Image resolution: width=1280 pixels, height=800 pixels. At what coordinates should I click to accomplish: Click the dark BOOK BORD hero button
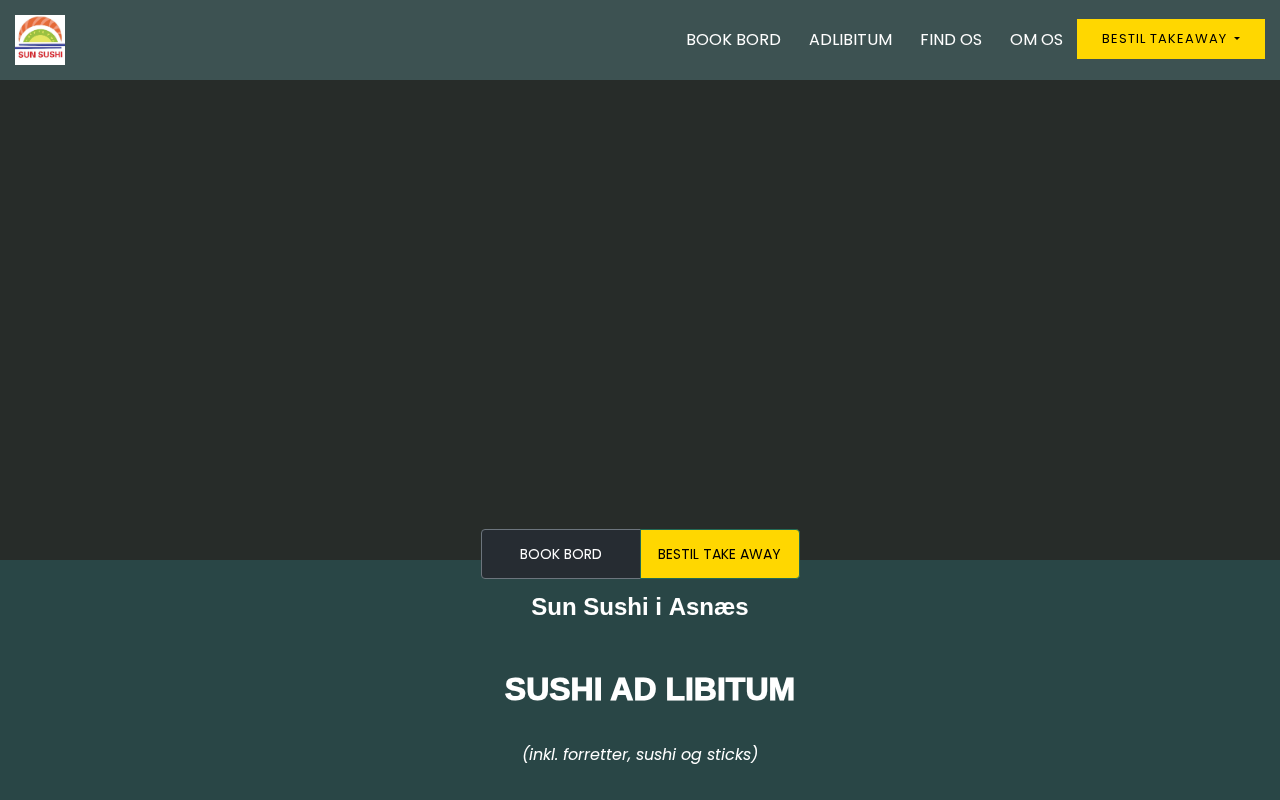pyautogui.click(x=561, y=554)
